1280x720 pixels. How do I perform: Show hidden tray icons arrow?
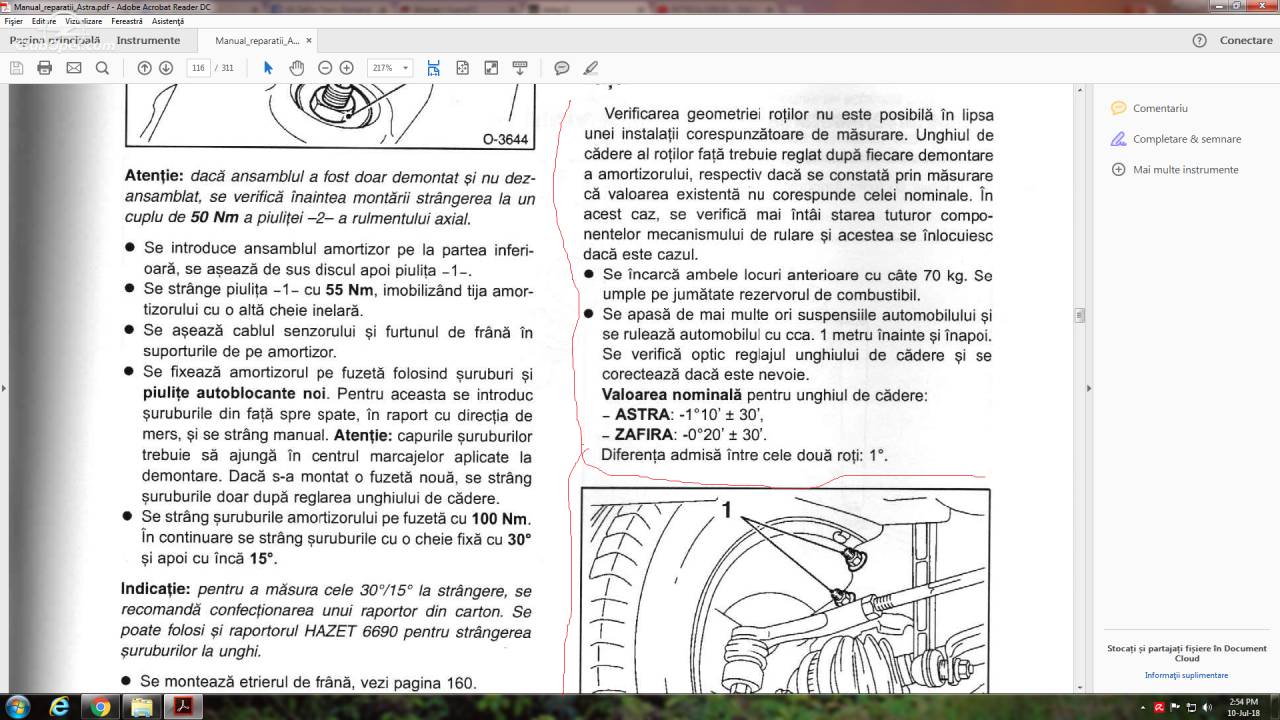pos(1144,708)
